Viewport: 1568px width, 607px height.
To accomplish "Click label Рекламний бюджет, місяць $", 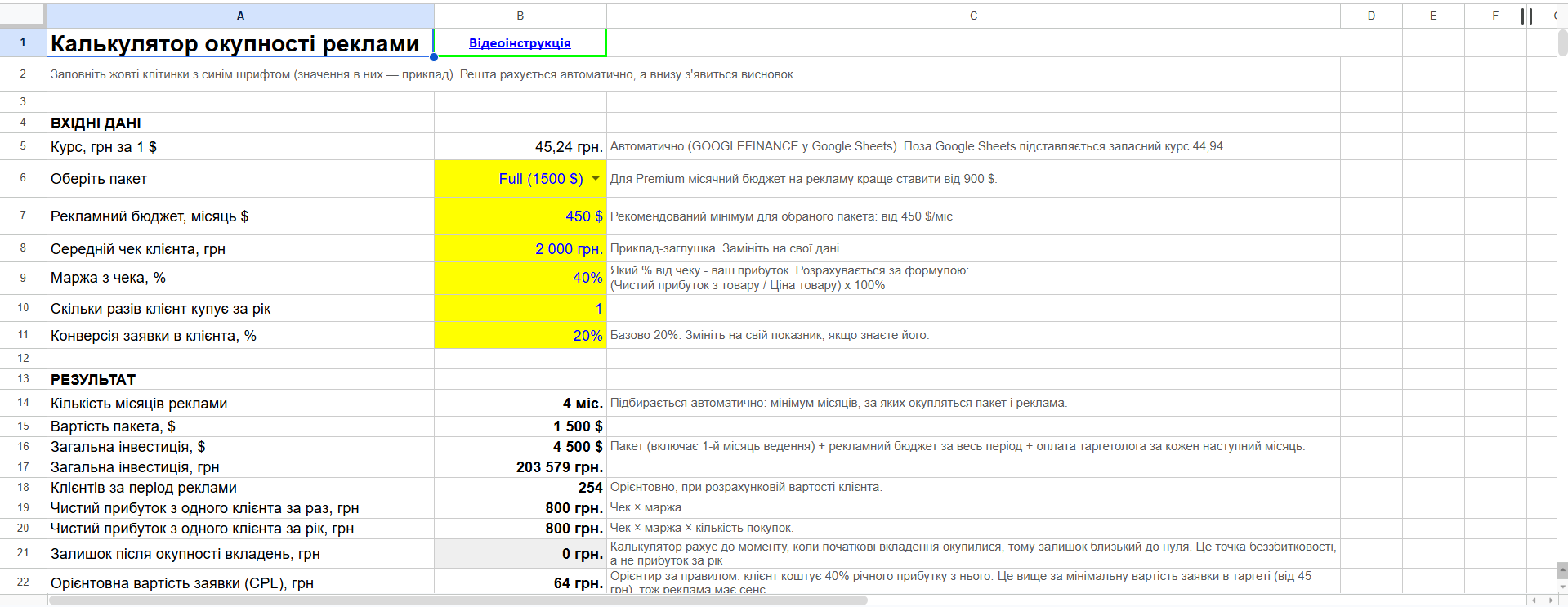I will (x=150, y=216).
